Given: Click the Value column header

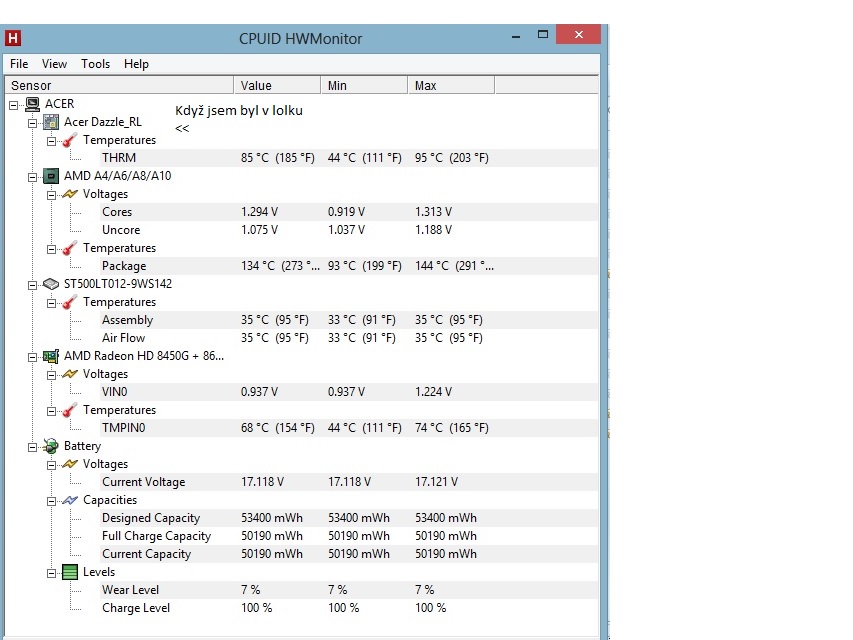Looking at the screenshot, I should (277, 85).
